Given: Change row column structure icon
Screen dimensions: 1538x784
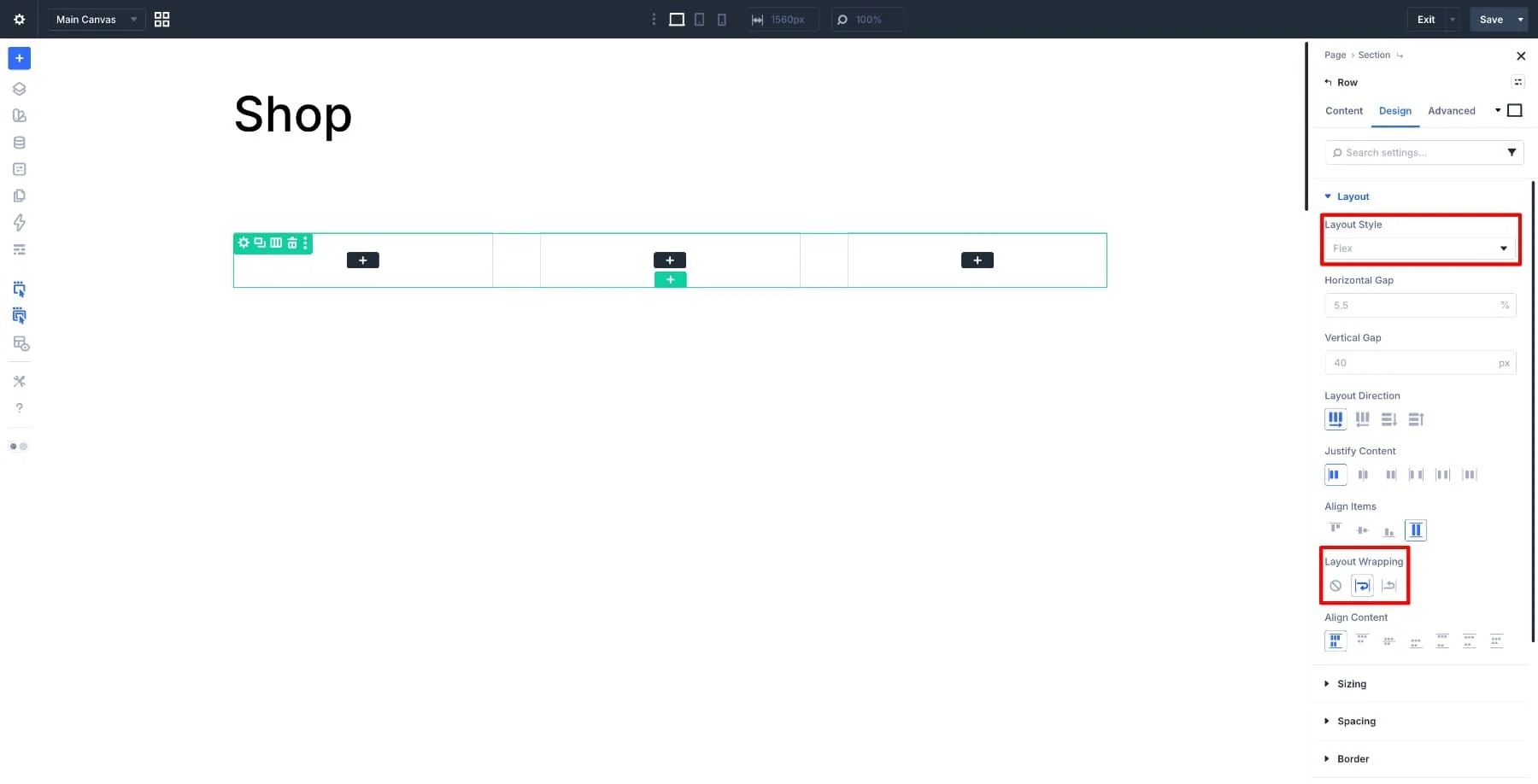Looking at the screenshot, I should 276,243.
